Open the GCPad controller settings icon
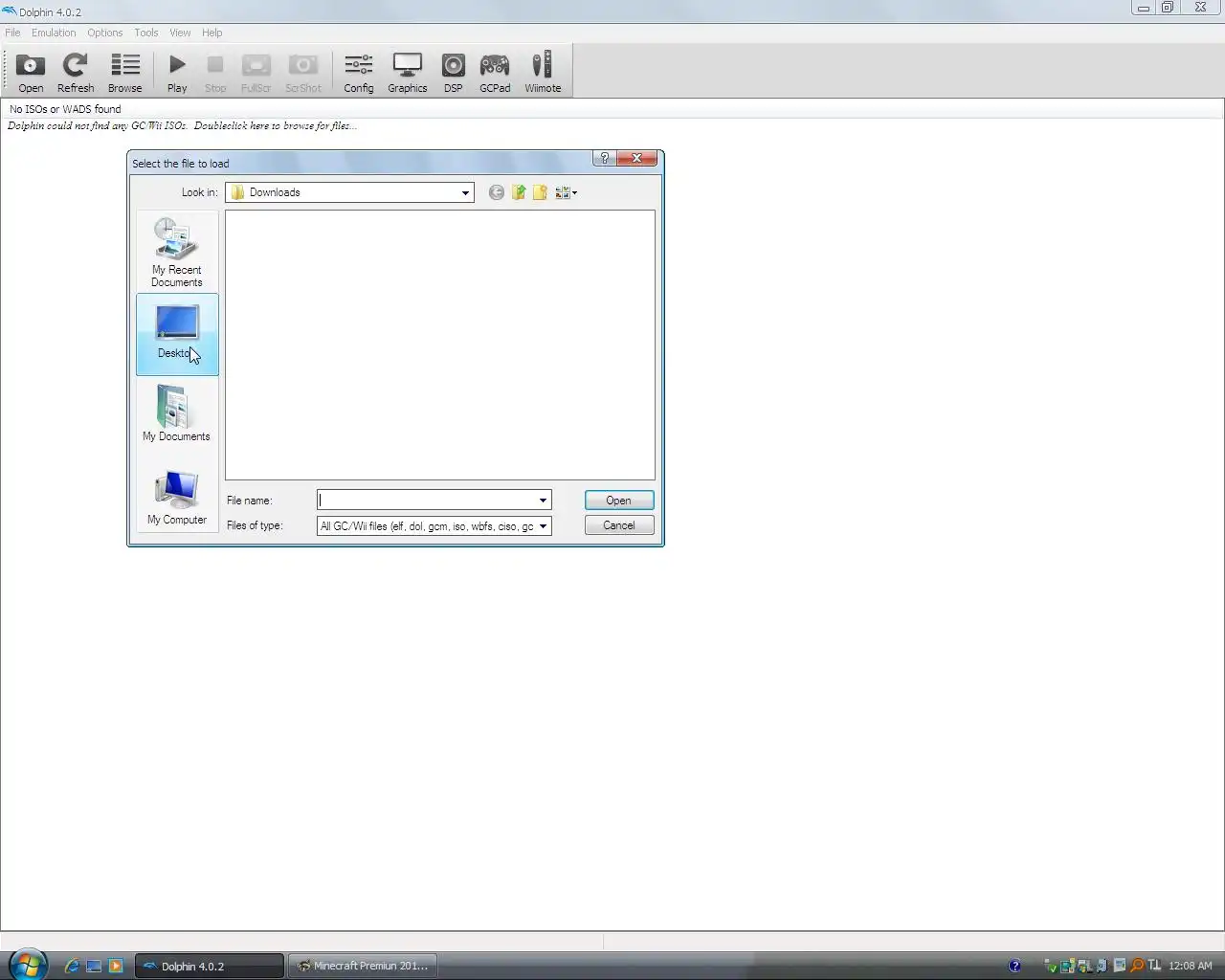This screenshot has width=1225, height=980. click(x=495, y=73)
